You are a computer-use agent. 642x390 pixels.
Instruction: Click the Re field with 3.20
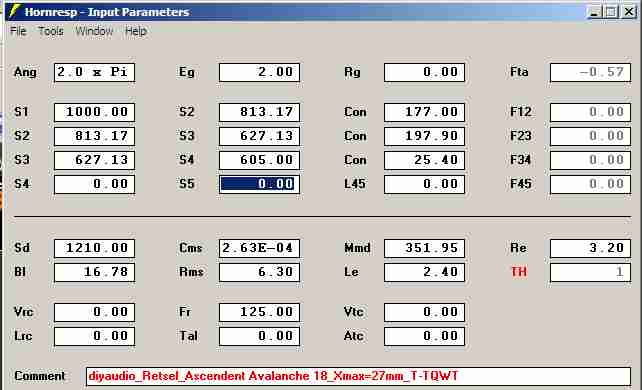[590, 248]
